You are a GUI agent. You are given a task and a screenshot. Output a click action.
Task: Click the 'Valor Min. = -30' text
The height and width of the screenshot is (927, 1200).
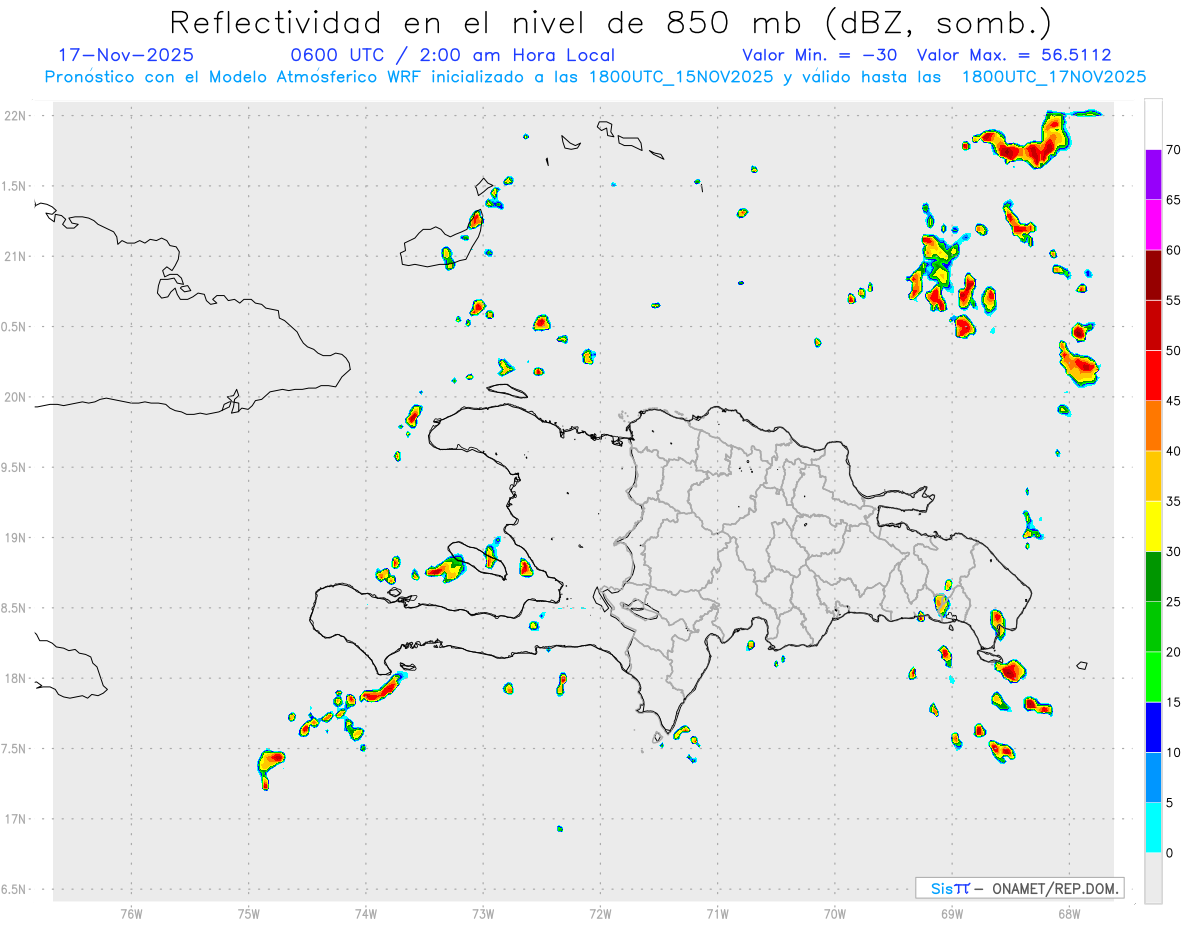pos(820,55)
